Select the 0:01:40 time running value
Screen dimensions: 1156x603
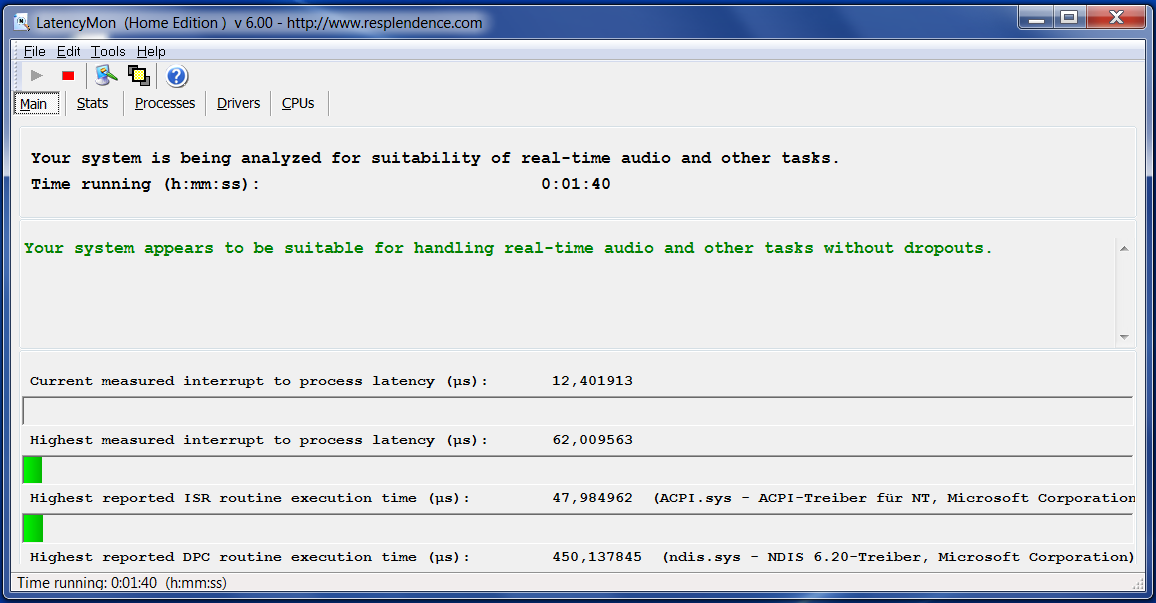pyautogui.click(x=576, y=184)
